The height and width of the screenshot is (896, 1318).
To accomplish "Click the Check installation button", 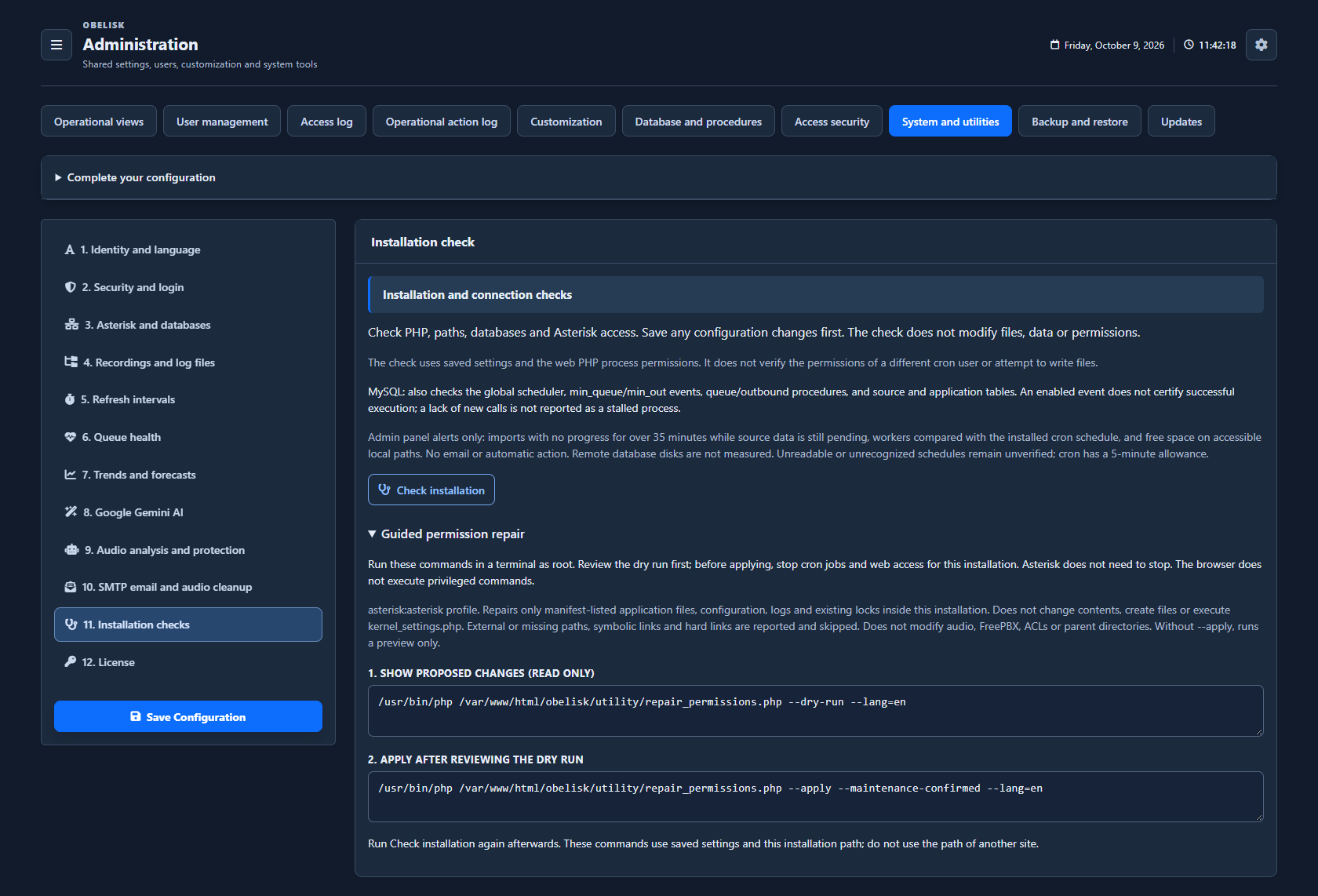I will [x=431, y=490].
